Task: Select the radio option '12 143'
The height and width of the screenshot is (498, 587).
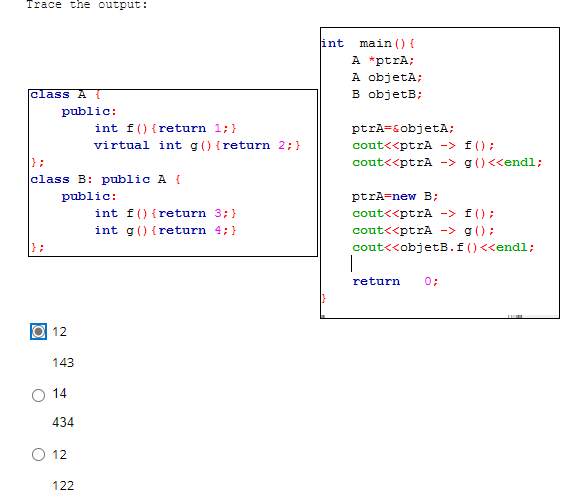Action: click(x=38, y=332)
